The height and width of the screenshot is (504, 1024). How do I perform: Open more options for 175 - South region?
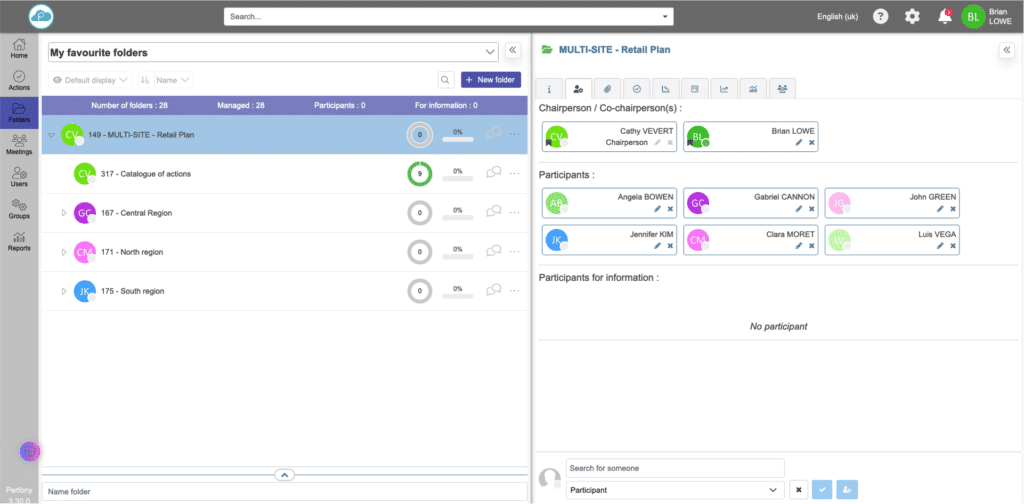point(515,291)
